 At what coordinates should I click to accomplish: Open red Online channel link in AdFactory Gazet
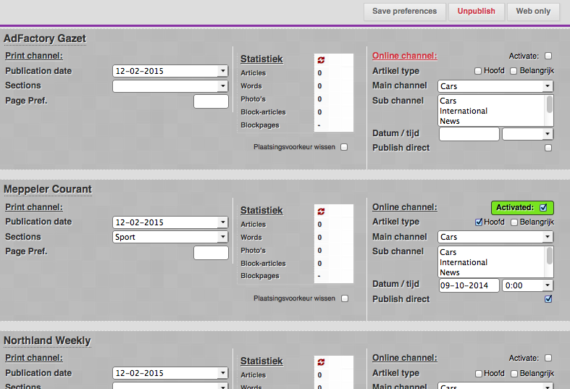point(405,56)
